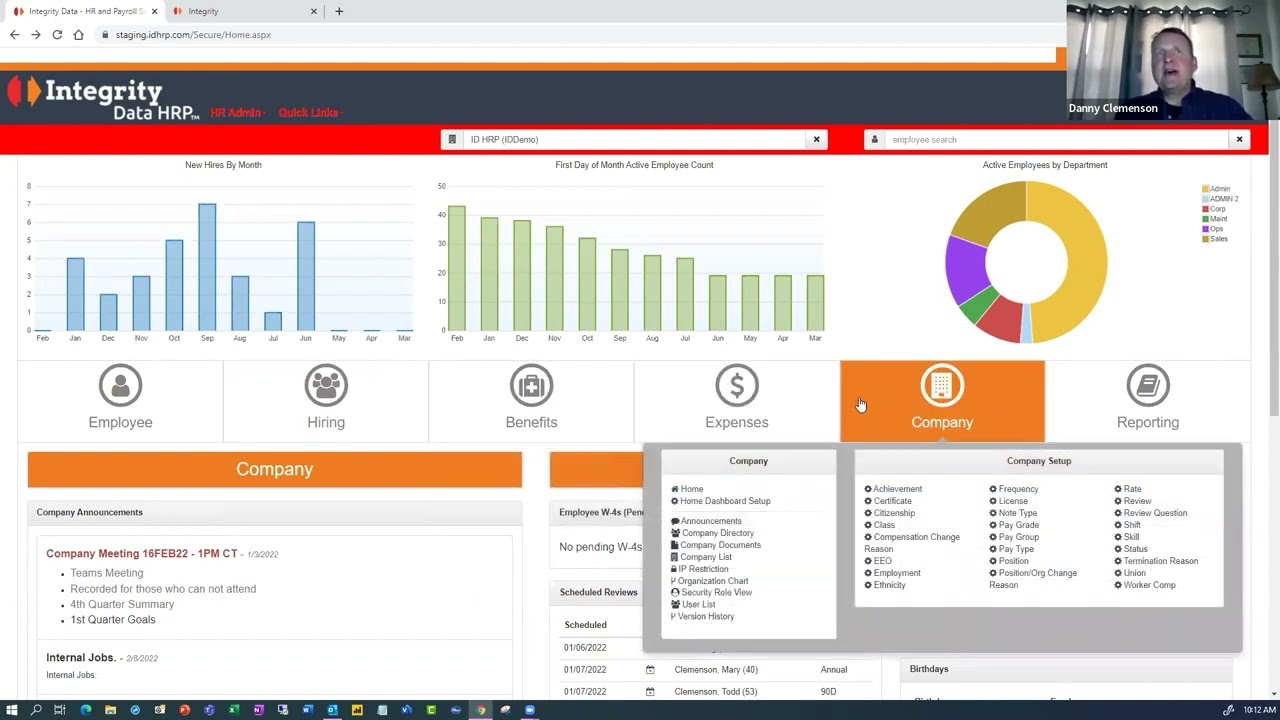Open Company Meeting 16FEB22 announcement
Image resolution: width=1280 pixels, height=720 pixels.
pyautogui.click(x=142, y=553)
